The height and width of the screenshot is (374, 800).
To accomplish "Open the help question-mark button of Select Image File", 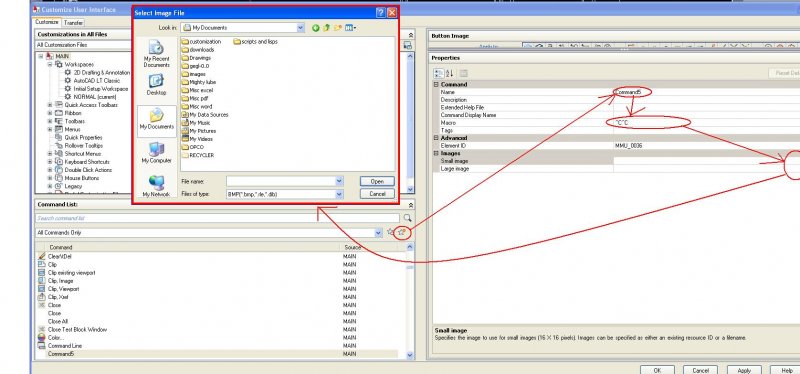I will [381, 13].
